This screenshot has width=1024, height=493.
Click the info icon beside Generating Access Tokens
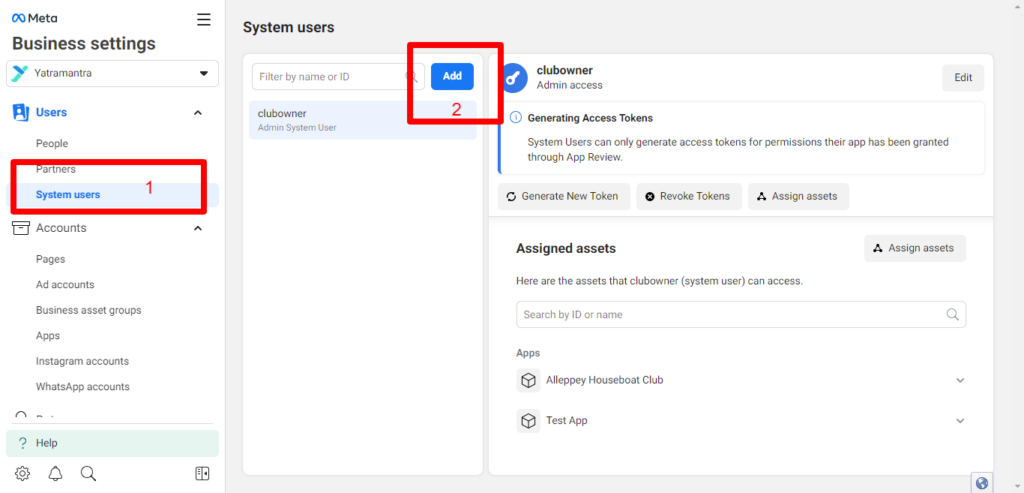(x=516, y=118)
